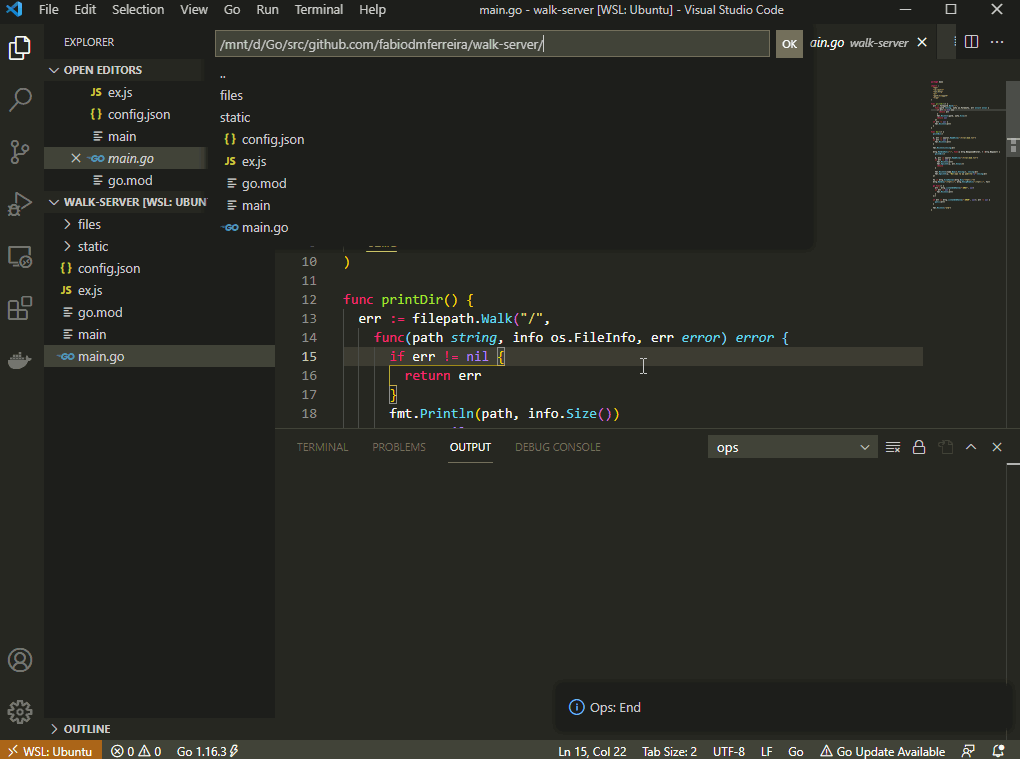Select the '..' parent folder entry
Screen dimensions: 1020x759
pos(513,73)
